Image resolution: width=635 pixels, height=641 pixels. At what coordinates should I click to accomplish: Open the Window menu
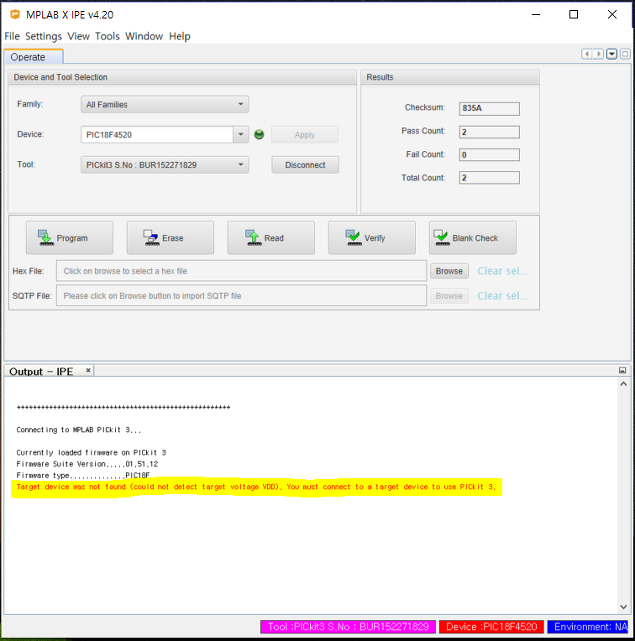click(x=144, y=36)
